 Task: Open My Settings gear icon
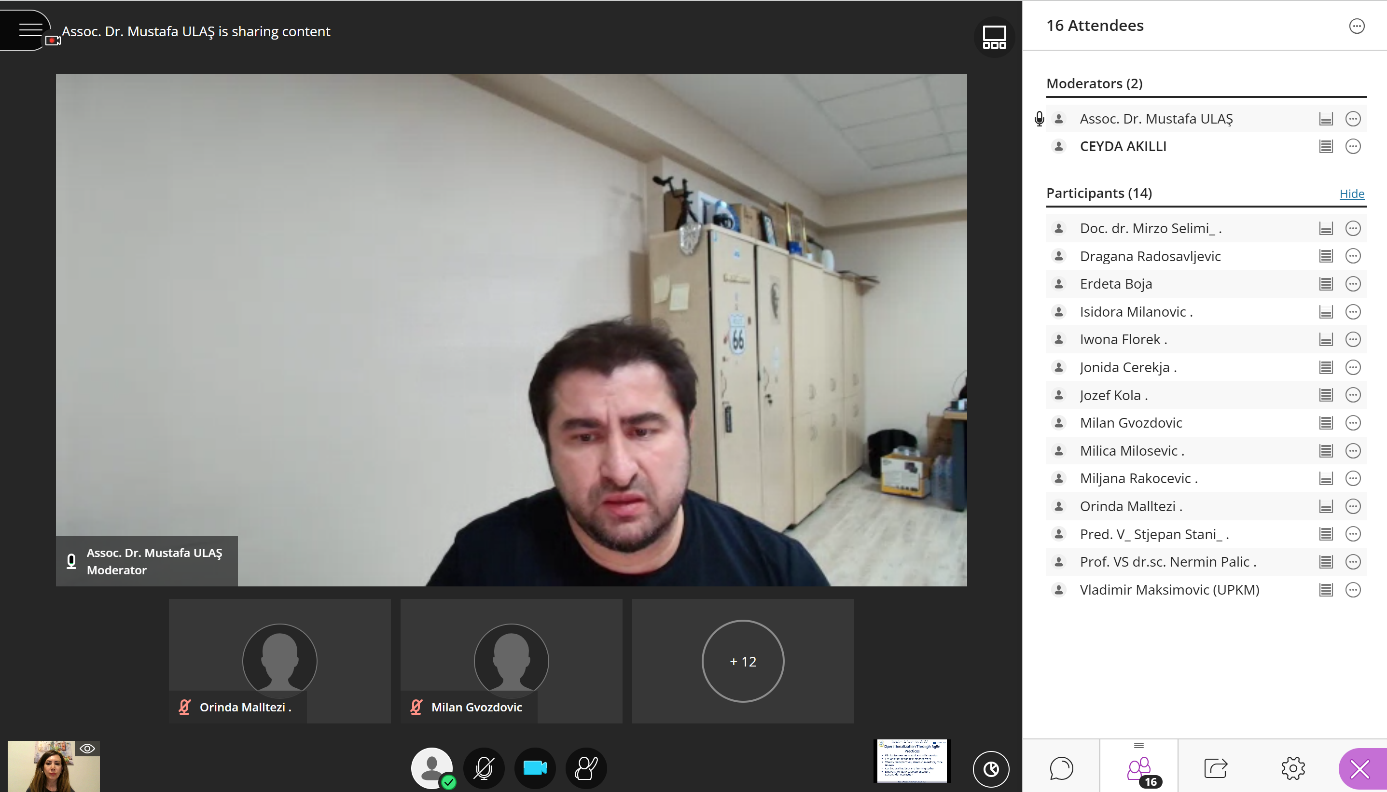click(1293, 768)
